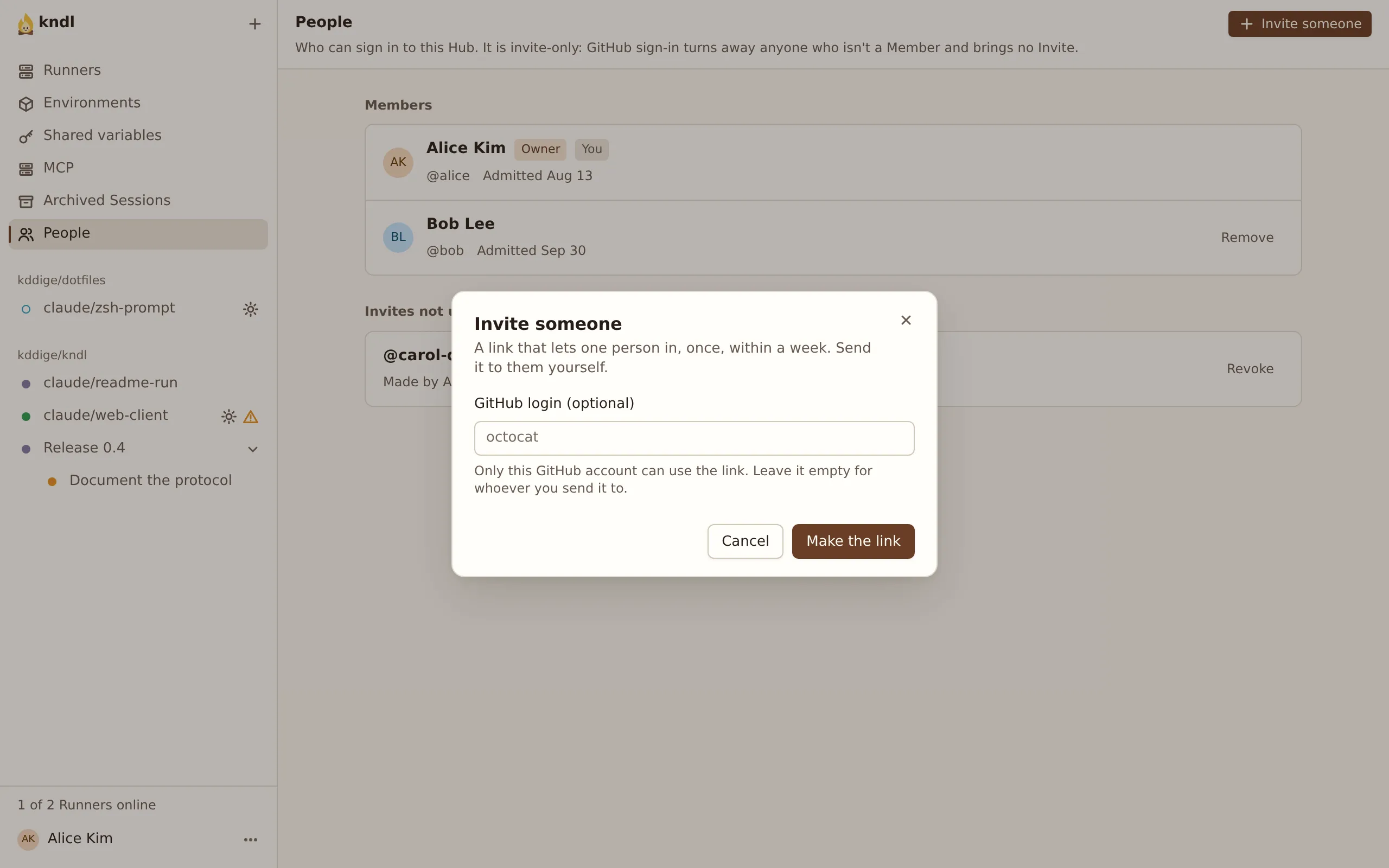This screenshot has height=868, width=1389.
Task: Click the Archived Sessions box icon
Action: pos(26,201)
